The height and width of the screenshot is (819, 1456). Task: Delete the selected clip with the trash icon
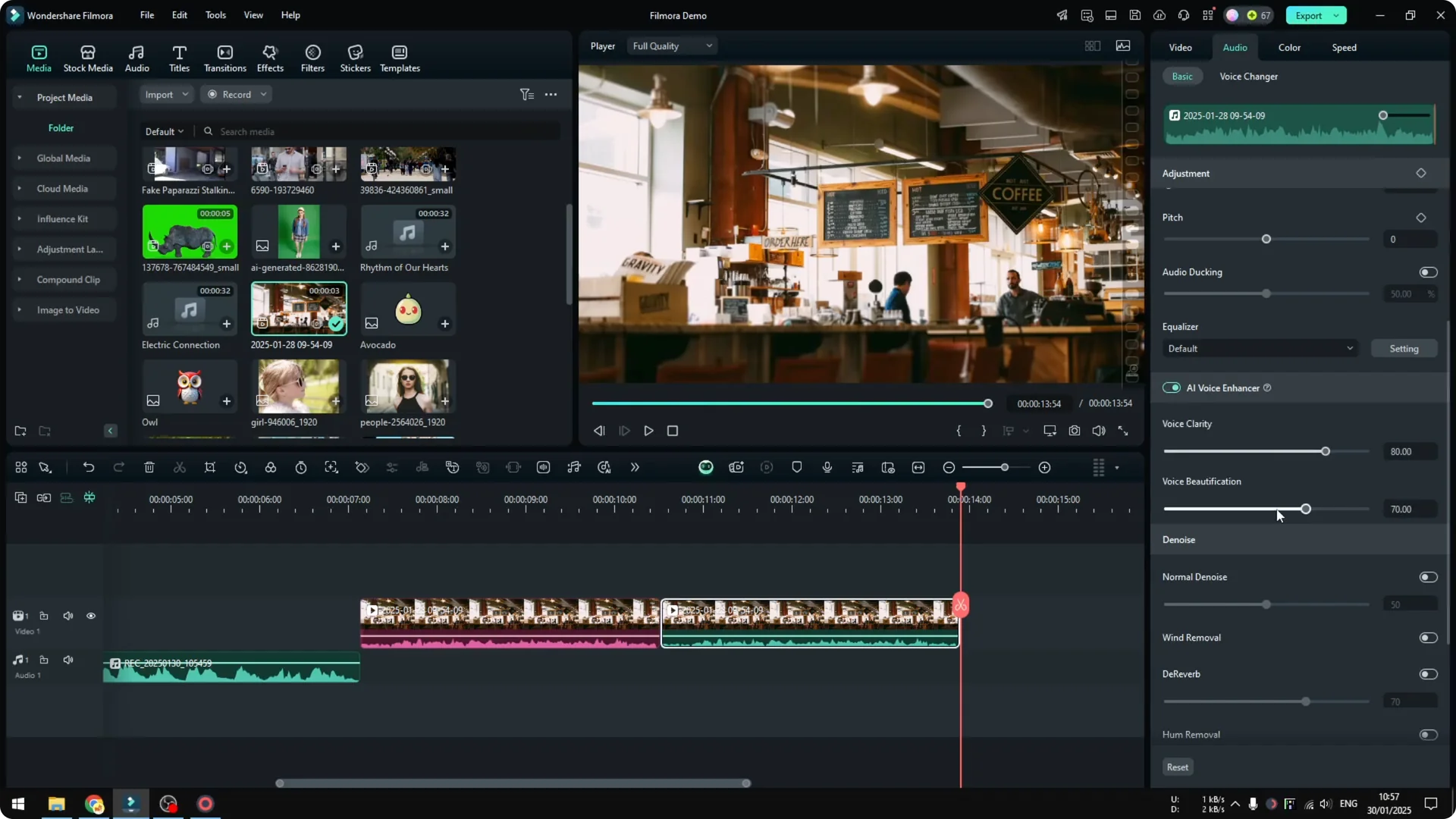149,467
